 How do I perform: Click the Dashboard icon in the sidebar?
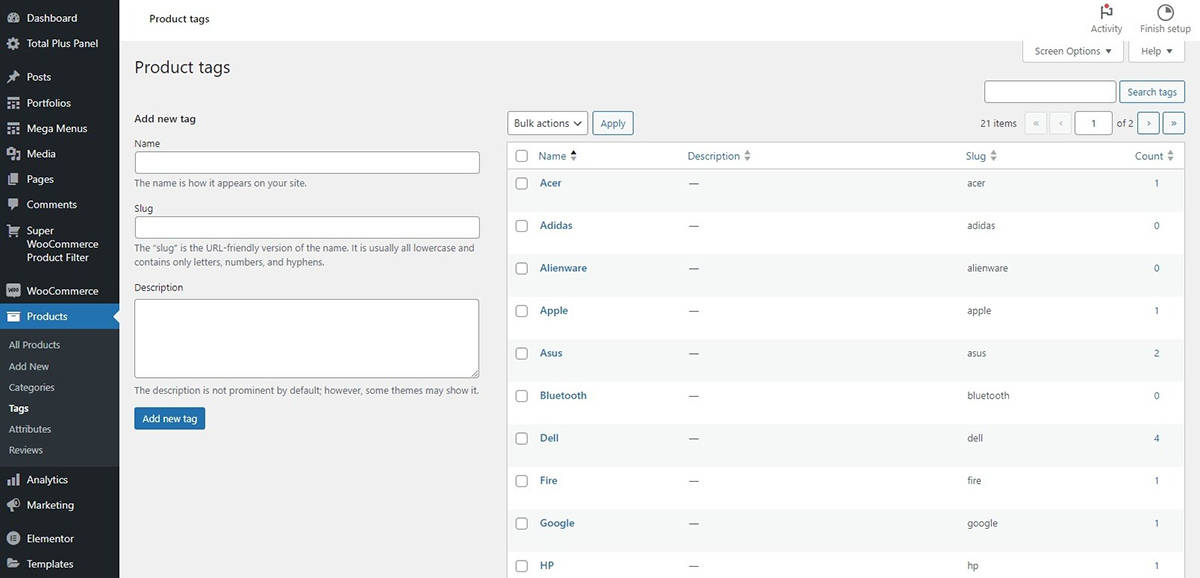pos(13,18)
